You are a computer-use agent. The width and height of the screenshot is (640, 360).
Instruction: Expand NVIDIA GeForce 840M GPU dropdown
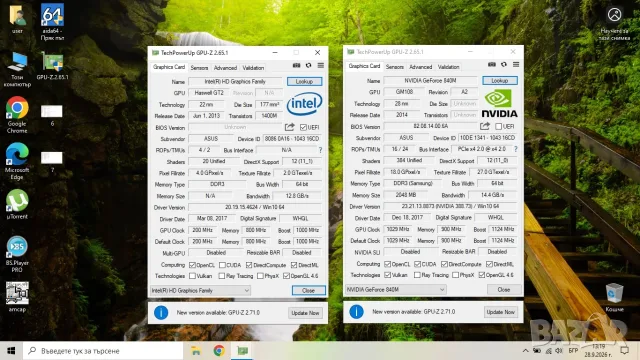[x=396, y=290]
